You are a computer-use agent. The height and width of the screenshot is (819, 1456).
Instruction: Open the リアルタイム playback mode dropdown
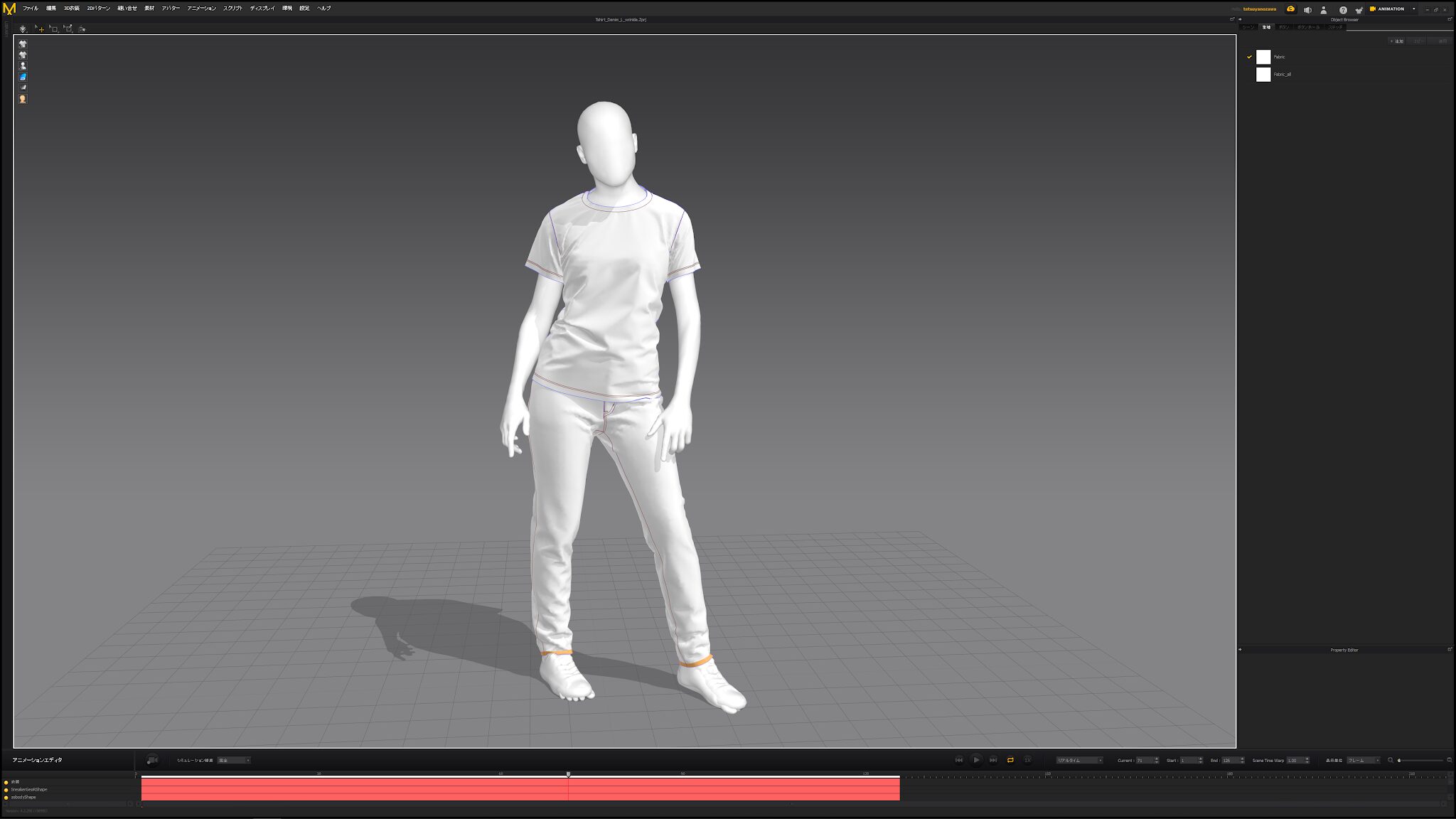1079,760
